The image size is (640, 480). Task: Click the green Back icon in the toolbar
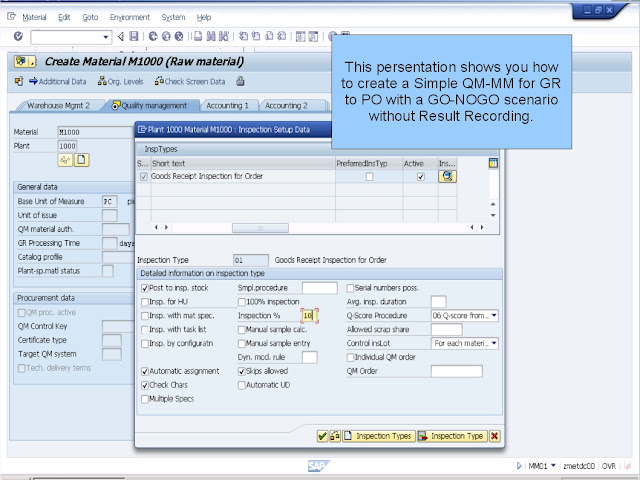(x=153, y=36)
